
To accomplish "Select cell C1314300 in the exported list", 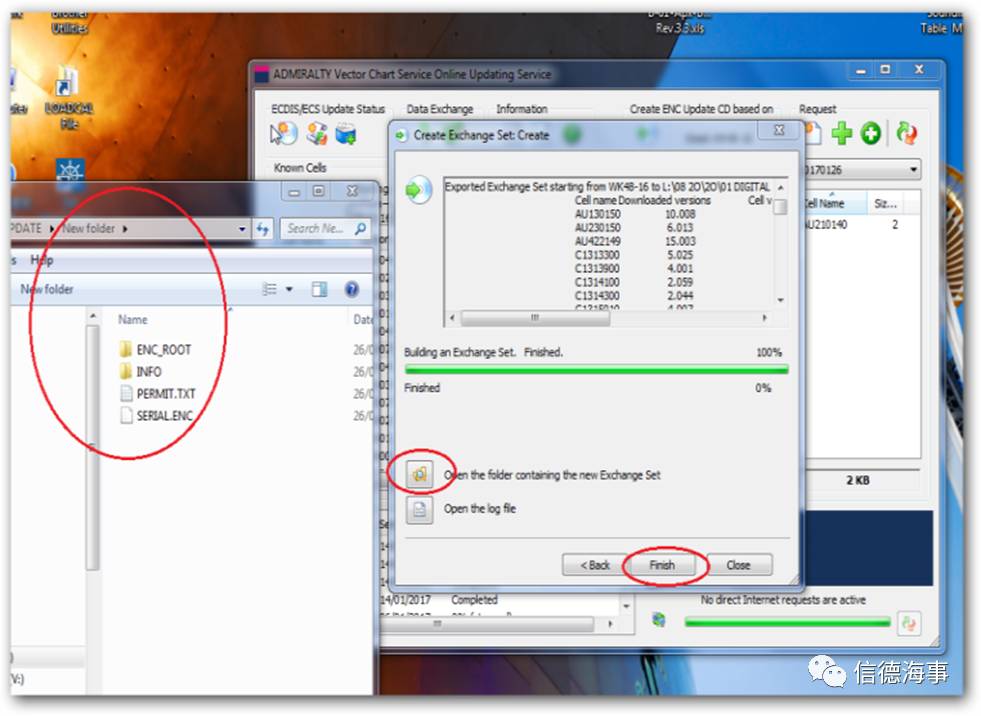I will 597,296.
